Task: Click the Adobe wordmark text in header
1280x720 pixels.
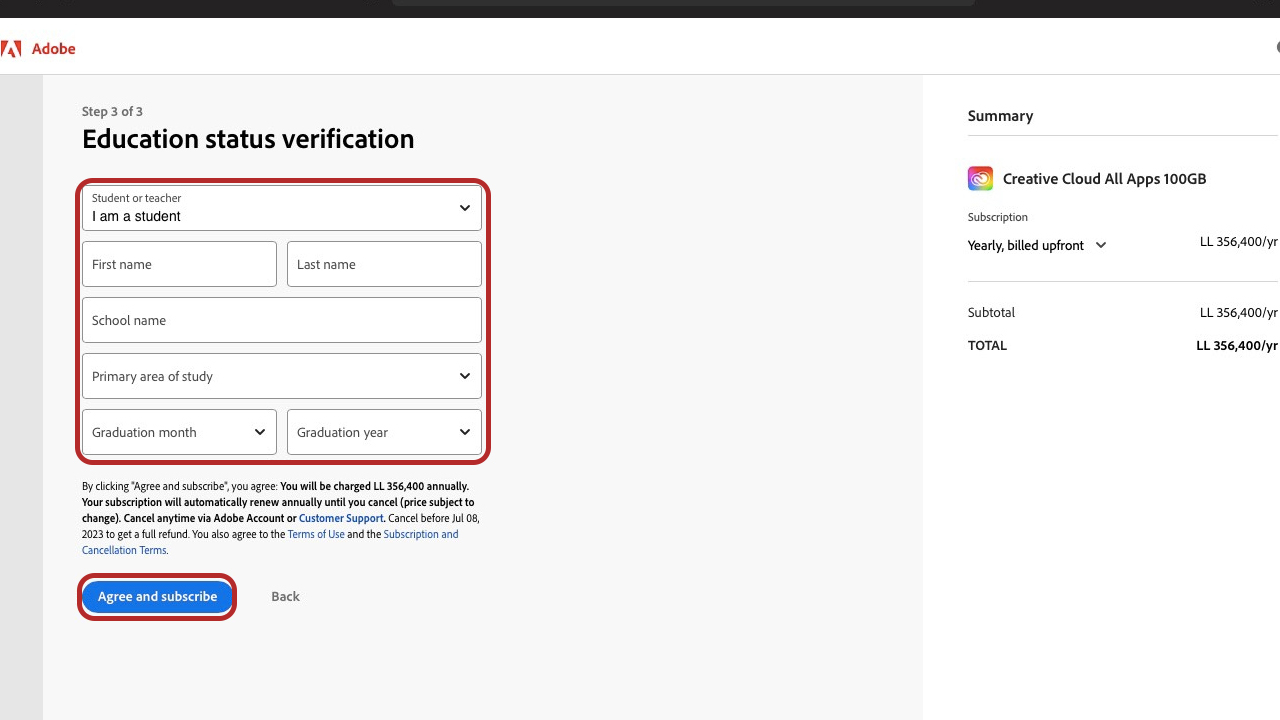Action: 54,49
